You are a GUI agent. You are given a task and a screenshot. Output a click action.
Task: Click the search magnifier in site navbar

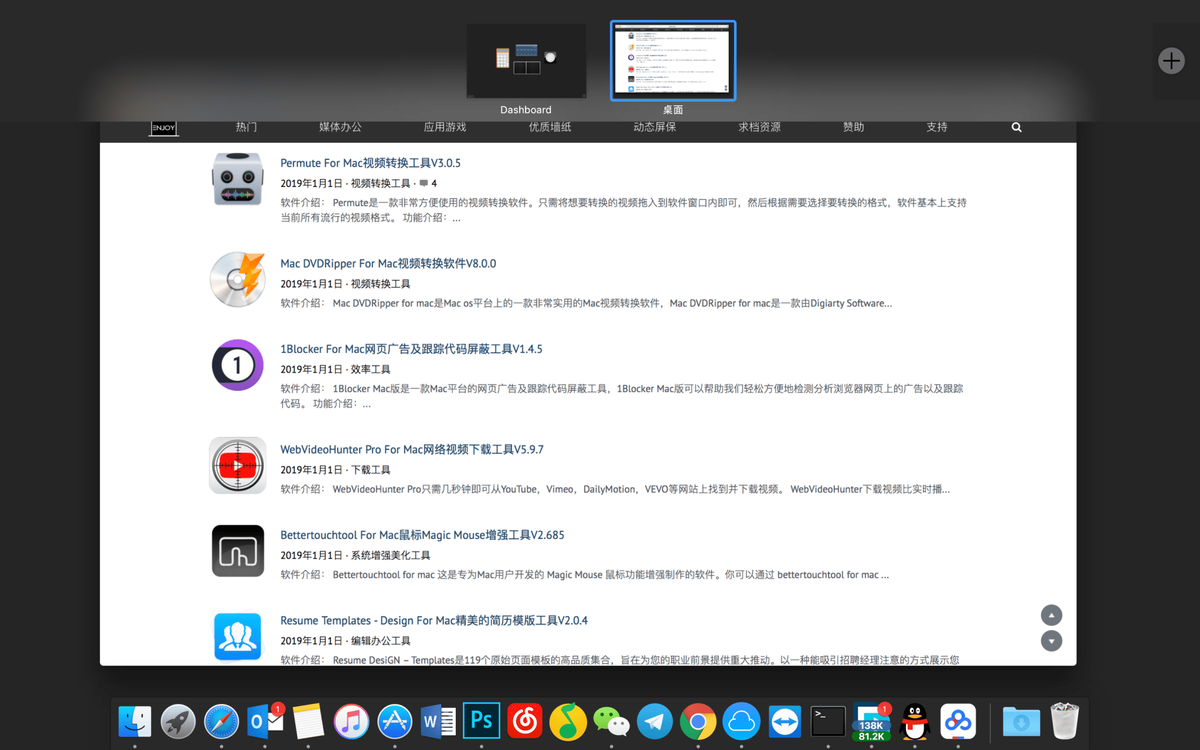[x=1017, y=128]
